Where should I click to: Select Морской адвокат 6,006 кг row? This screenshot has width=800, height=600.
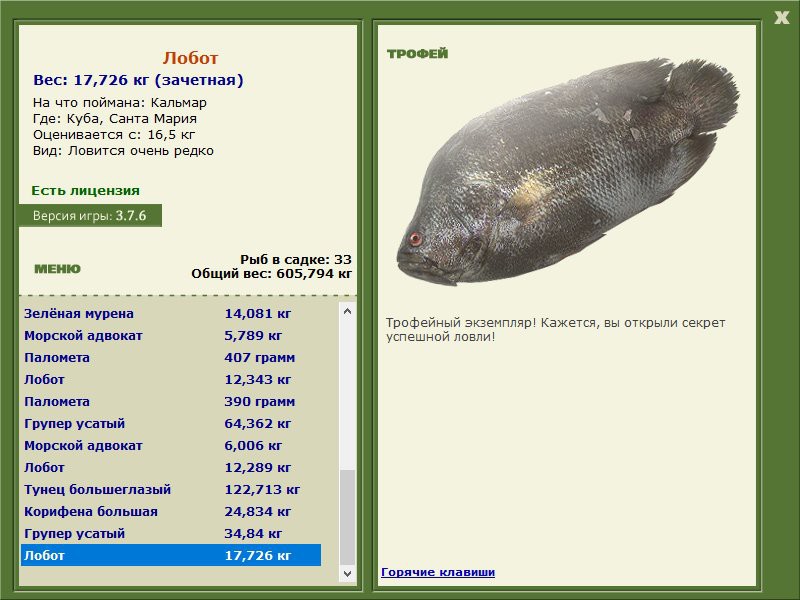click(171, 445)
